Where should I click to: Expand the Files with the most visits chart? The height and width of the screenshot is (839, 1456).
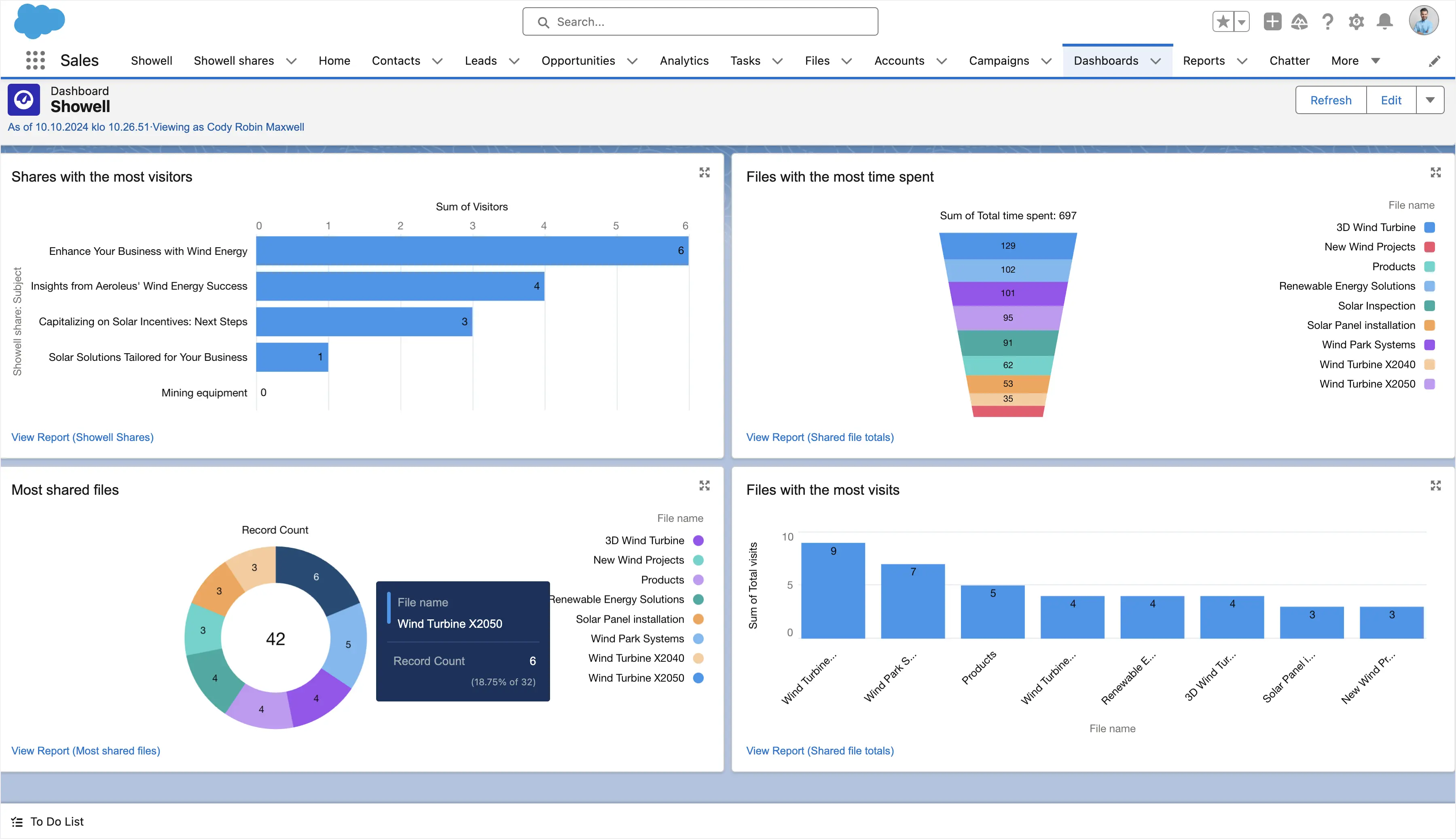click(x=1435, y=485)
